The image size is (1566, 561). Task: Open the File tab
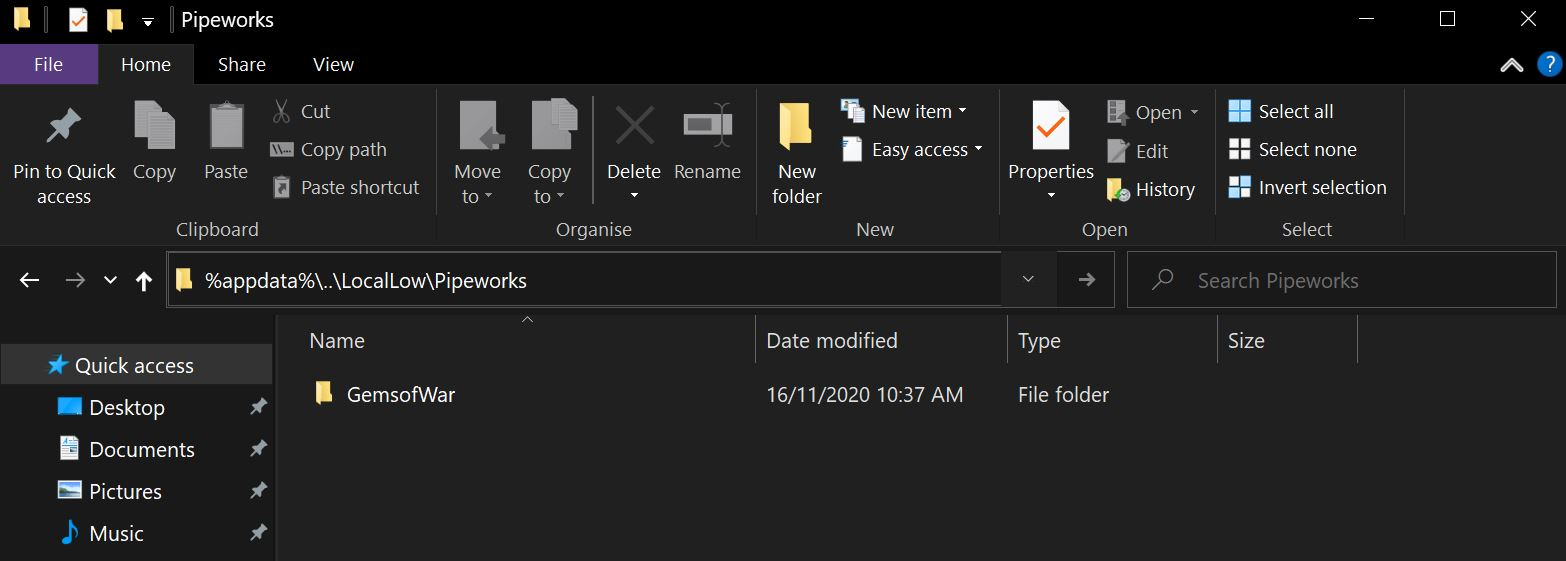pos(49,64)
